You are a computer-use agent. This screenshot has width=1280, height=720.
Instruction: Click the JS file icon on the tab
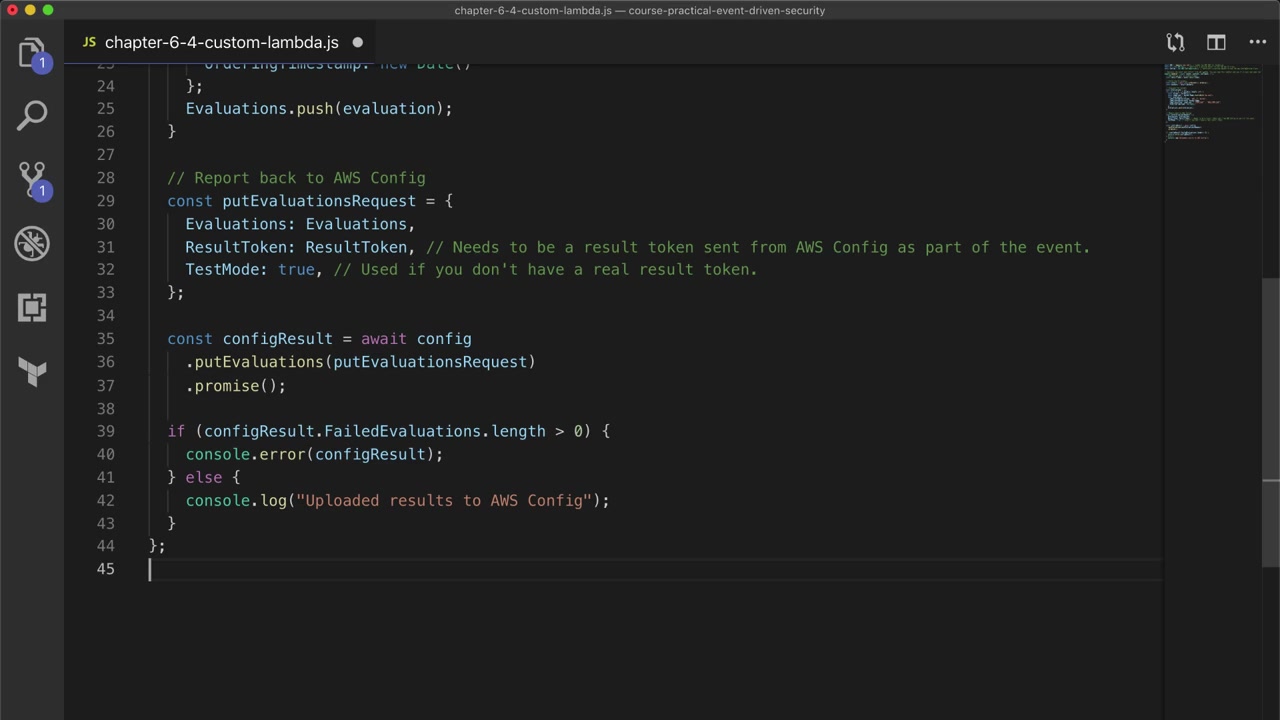point(89,42)
